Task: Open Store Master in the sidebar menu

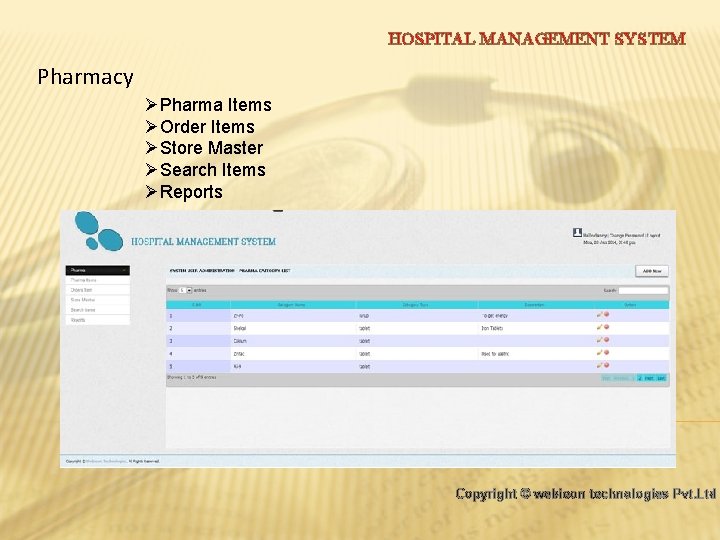Action: (98, 300)
